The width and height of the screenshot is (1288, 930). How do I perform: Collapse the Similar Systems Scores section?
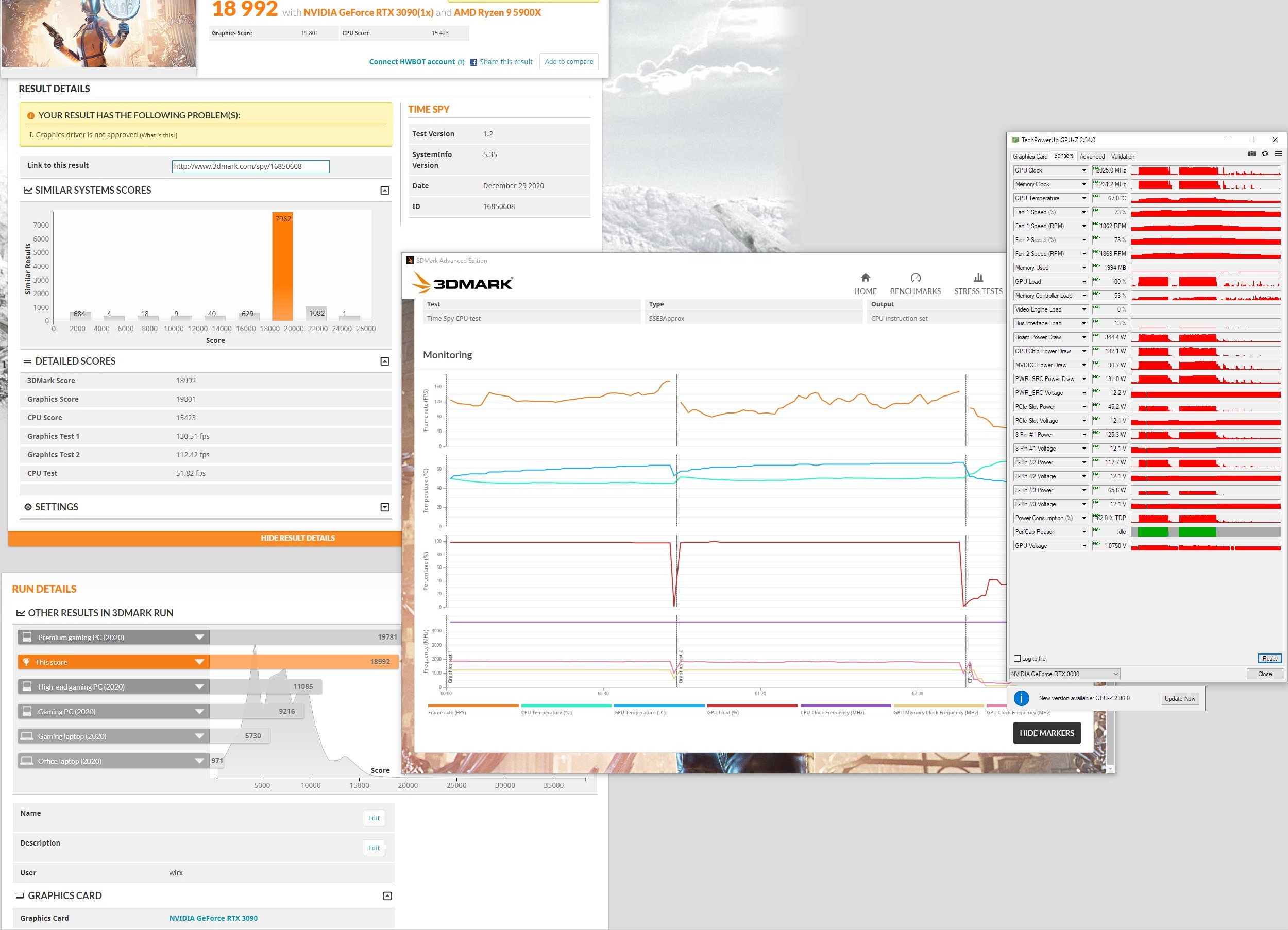(x=384, y=191)
